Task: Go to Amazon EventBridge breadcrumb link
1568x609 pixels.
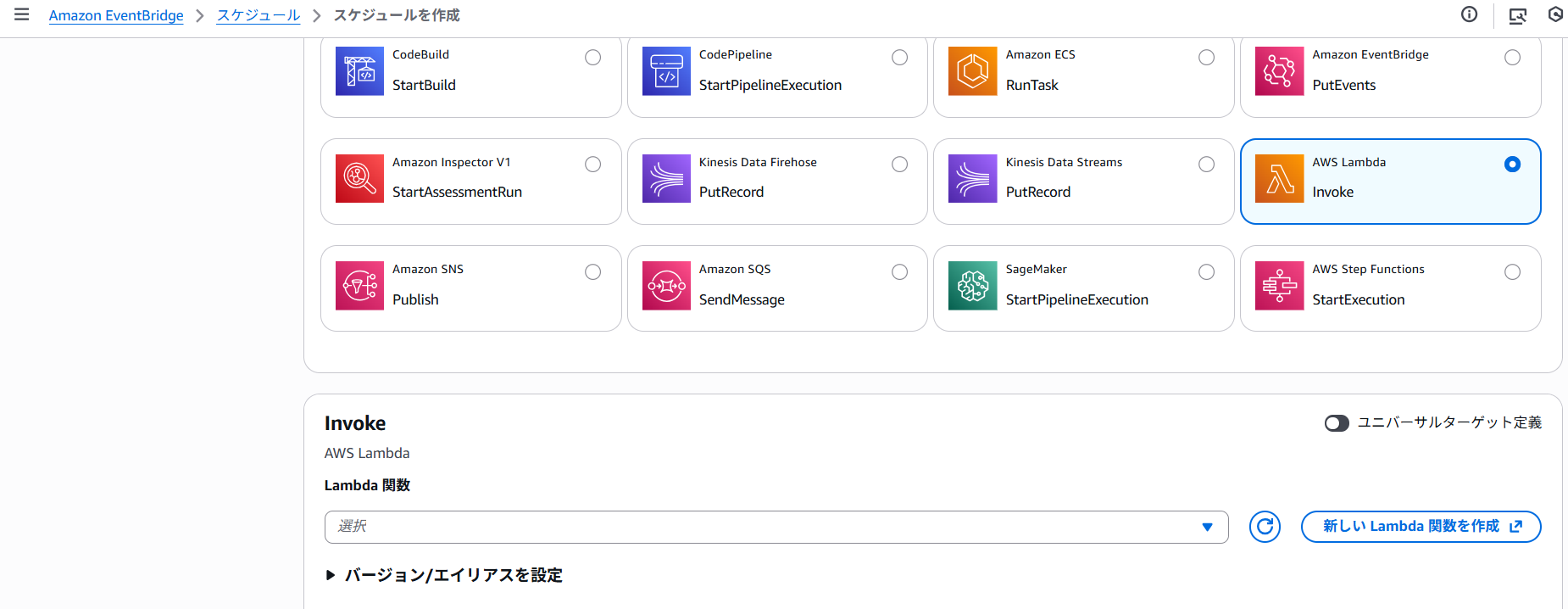Action: pyautogui.click(x=116, y=15)
